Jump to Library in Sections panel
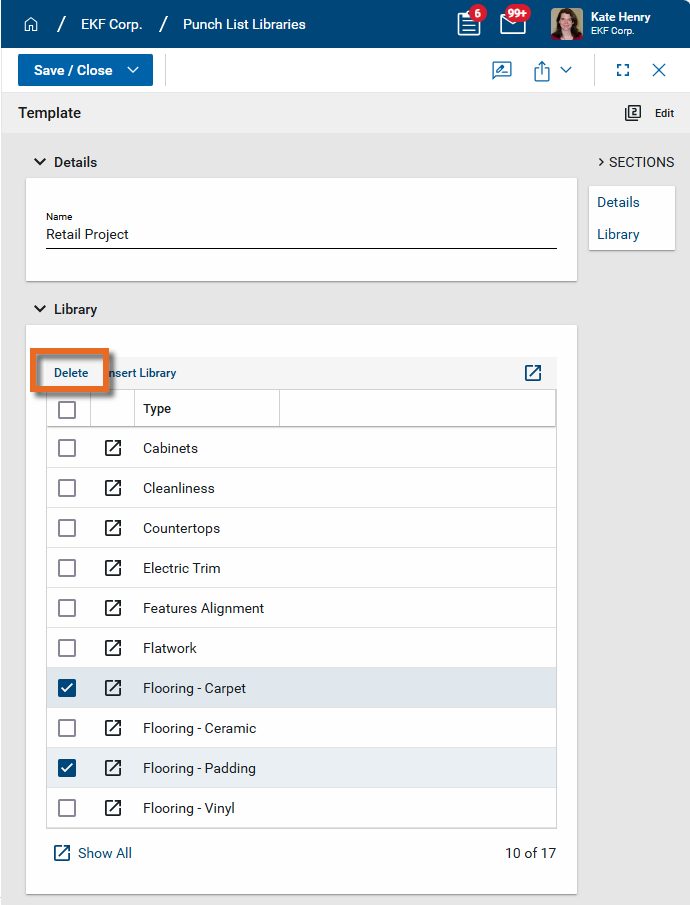 618,234
